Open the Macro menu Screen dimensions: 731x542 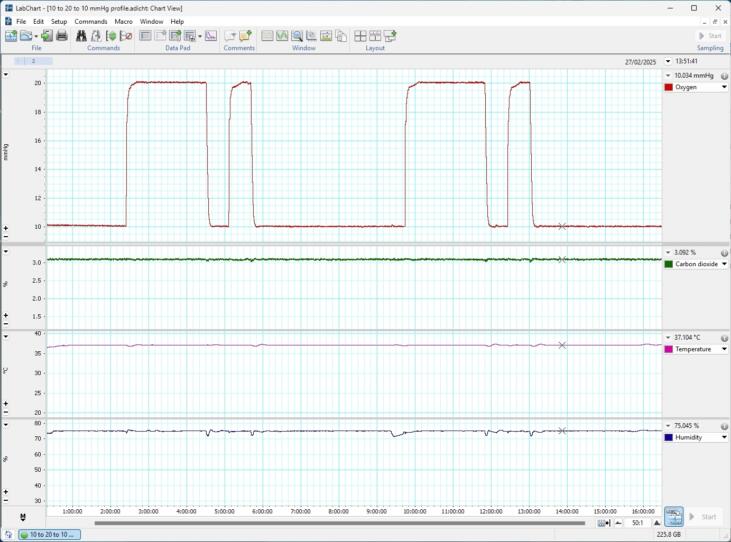[124, 21]
